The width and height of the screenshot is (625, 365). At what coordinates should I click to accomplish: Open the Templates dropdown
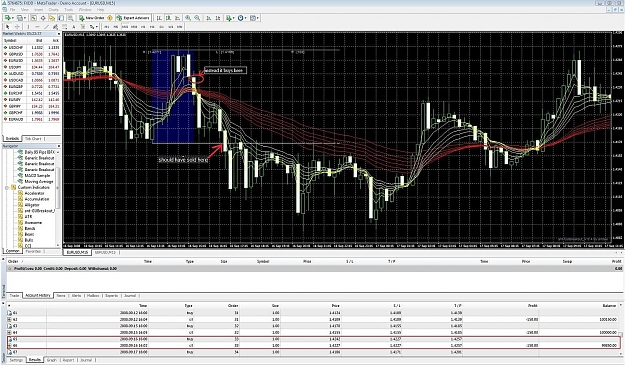point(255,18)
